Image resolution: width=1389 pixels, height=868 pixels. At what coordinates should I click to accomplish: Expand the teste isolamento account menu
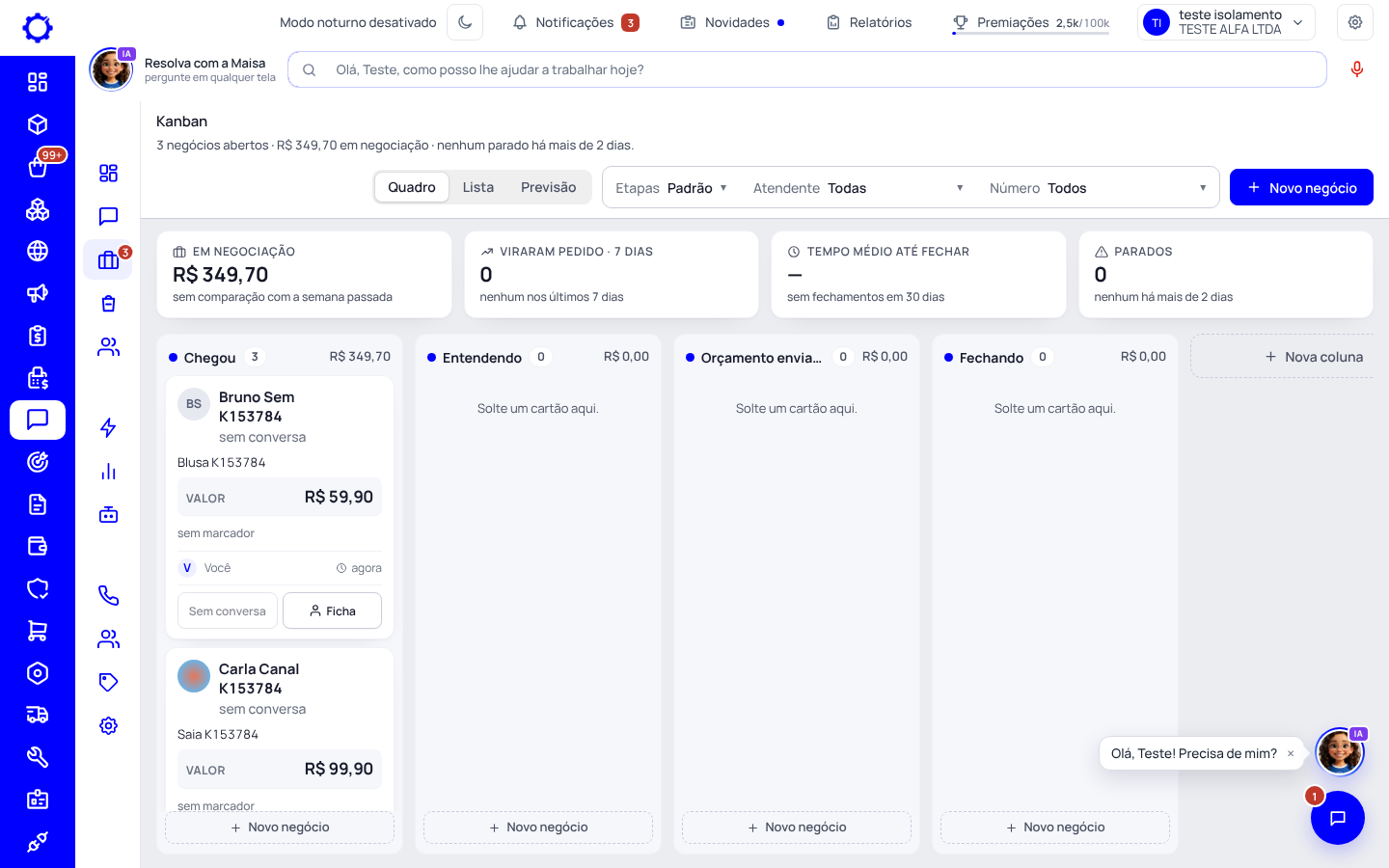pyautogui.click(x=1227, y=22)
